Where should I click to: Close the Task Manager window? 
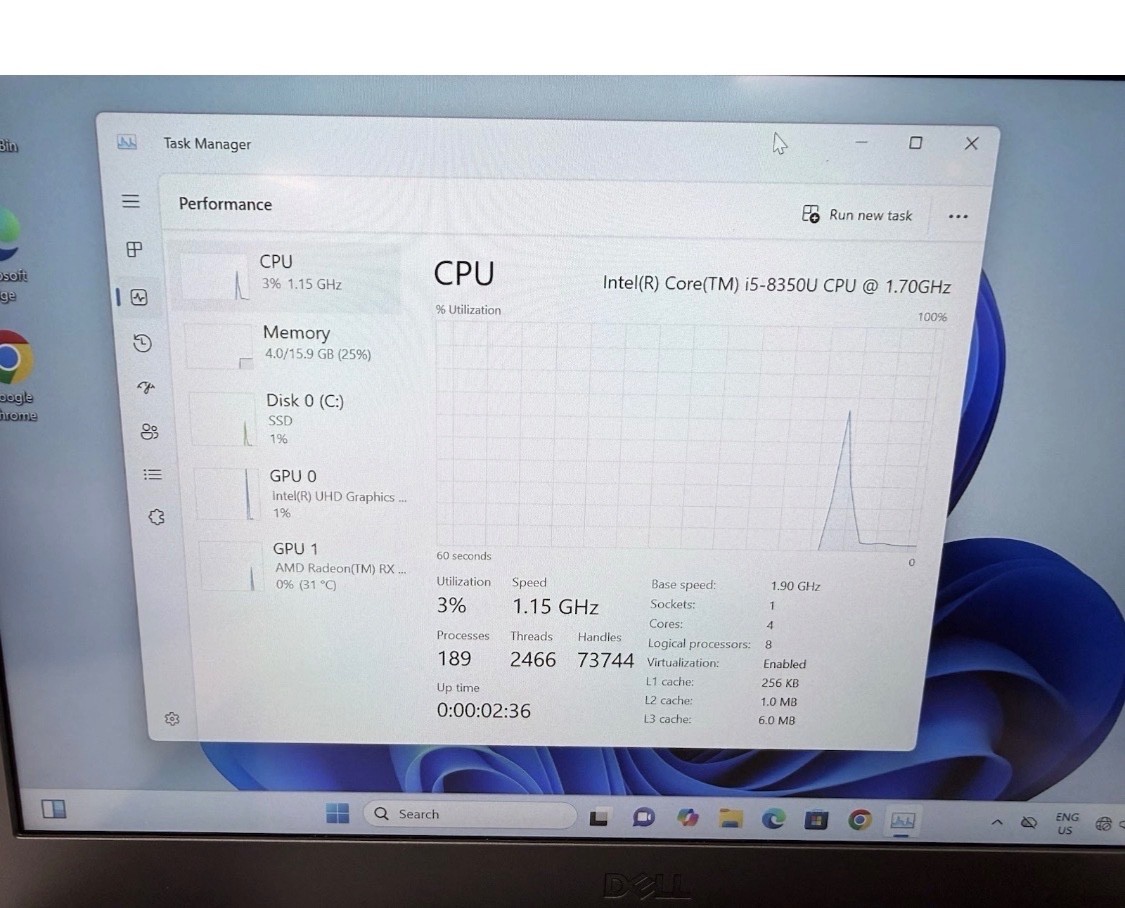(971, 143)
